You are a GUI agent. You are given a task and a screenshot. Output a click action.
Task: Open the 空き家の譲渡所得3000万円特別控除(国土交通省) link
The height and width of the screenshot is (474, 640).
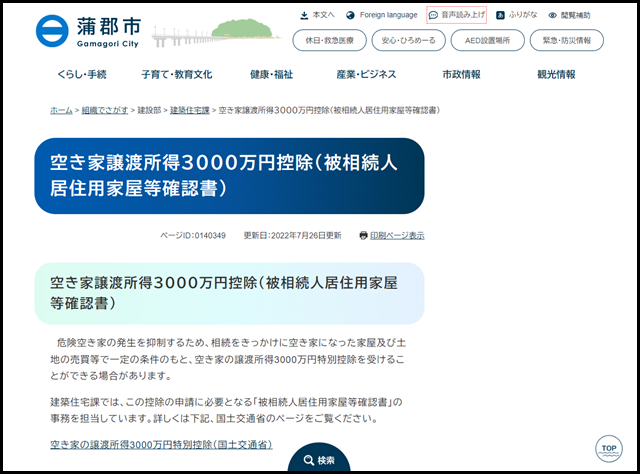coord(161,444)
